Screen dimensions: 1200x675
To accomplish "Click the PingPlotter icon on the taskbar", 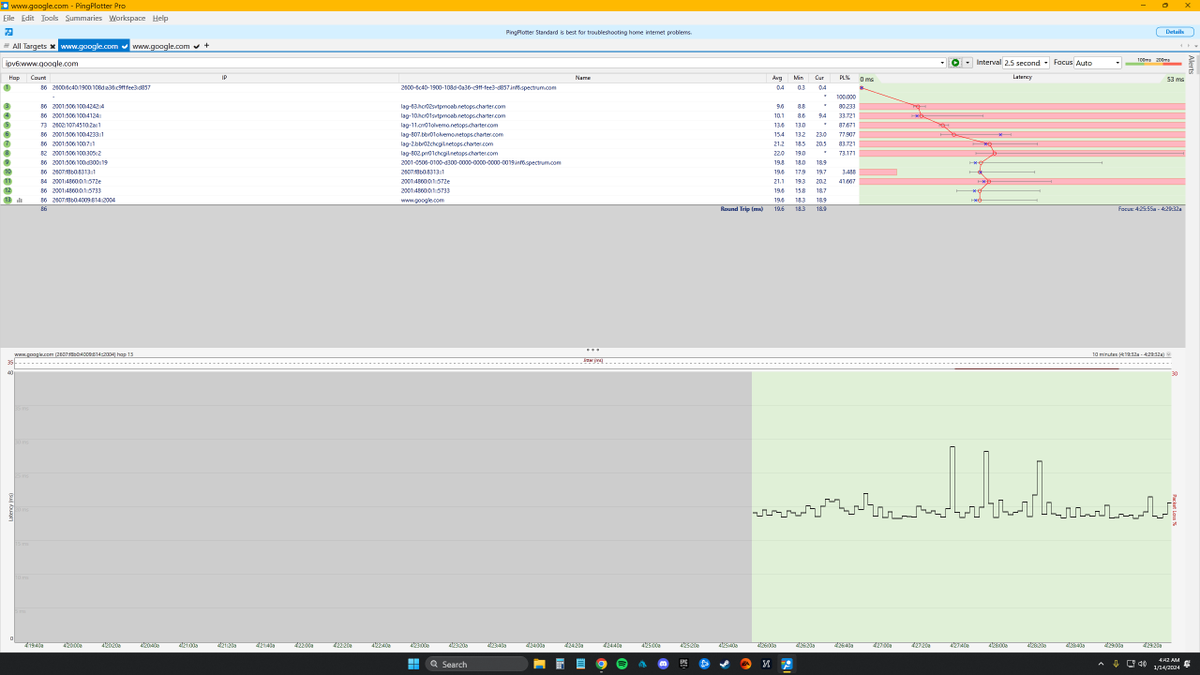I will point(788,664).
